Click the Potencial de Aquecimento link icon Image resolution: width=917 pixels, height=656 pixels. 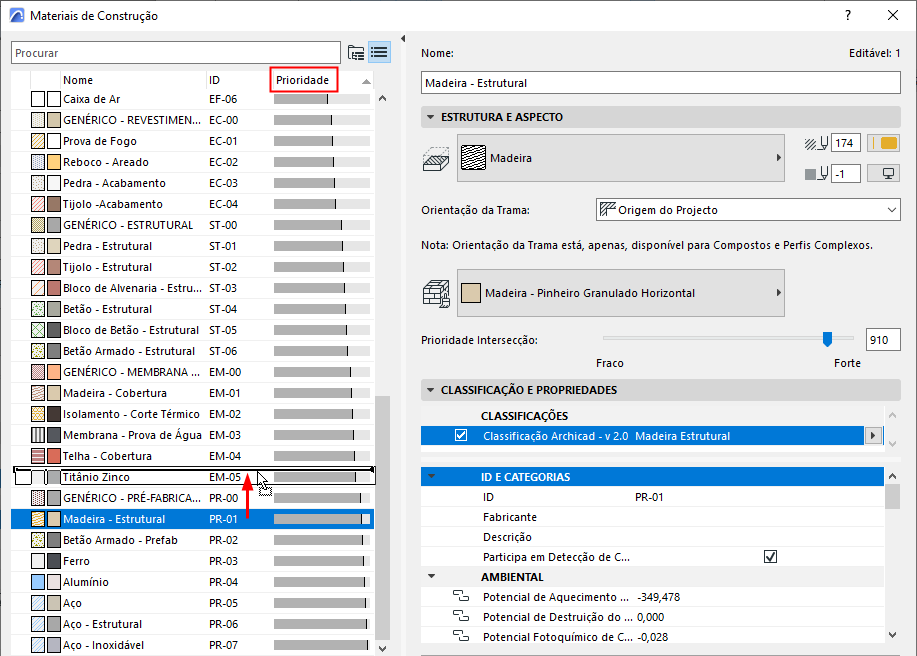461,596
